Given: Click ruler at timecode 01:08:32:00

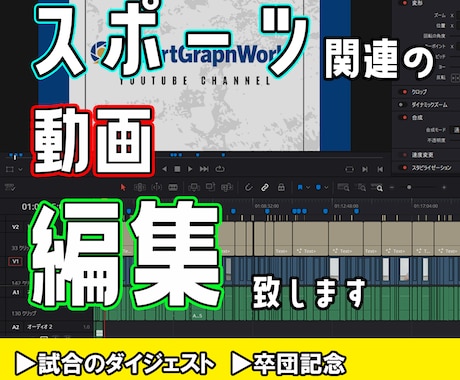Looking at the screenshot, I should [x=267, y=206].
